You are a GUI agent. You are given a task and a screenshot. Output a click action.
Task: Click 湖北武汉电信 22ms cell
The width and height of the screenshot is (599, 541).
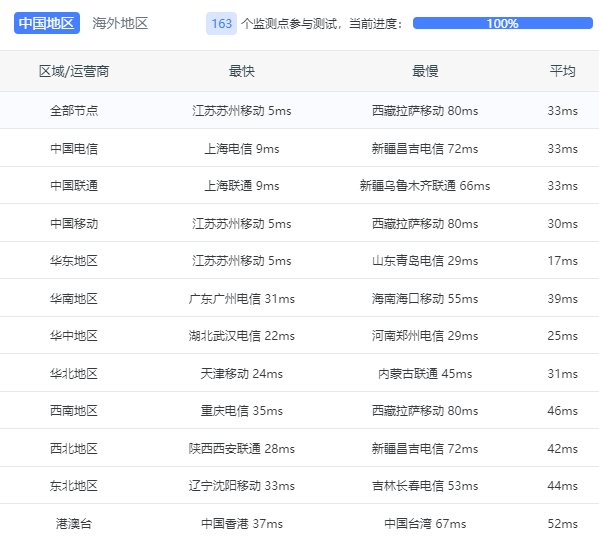click(241, 336)
